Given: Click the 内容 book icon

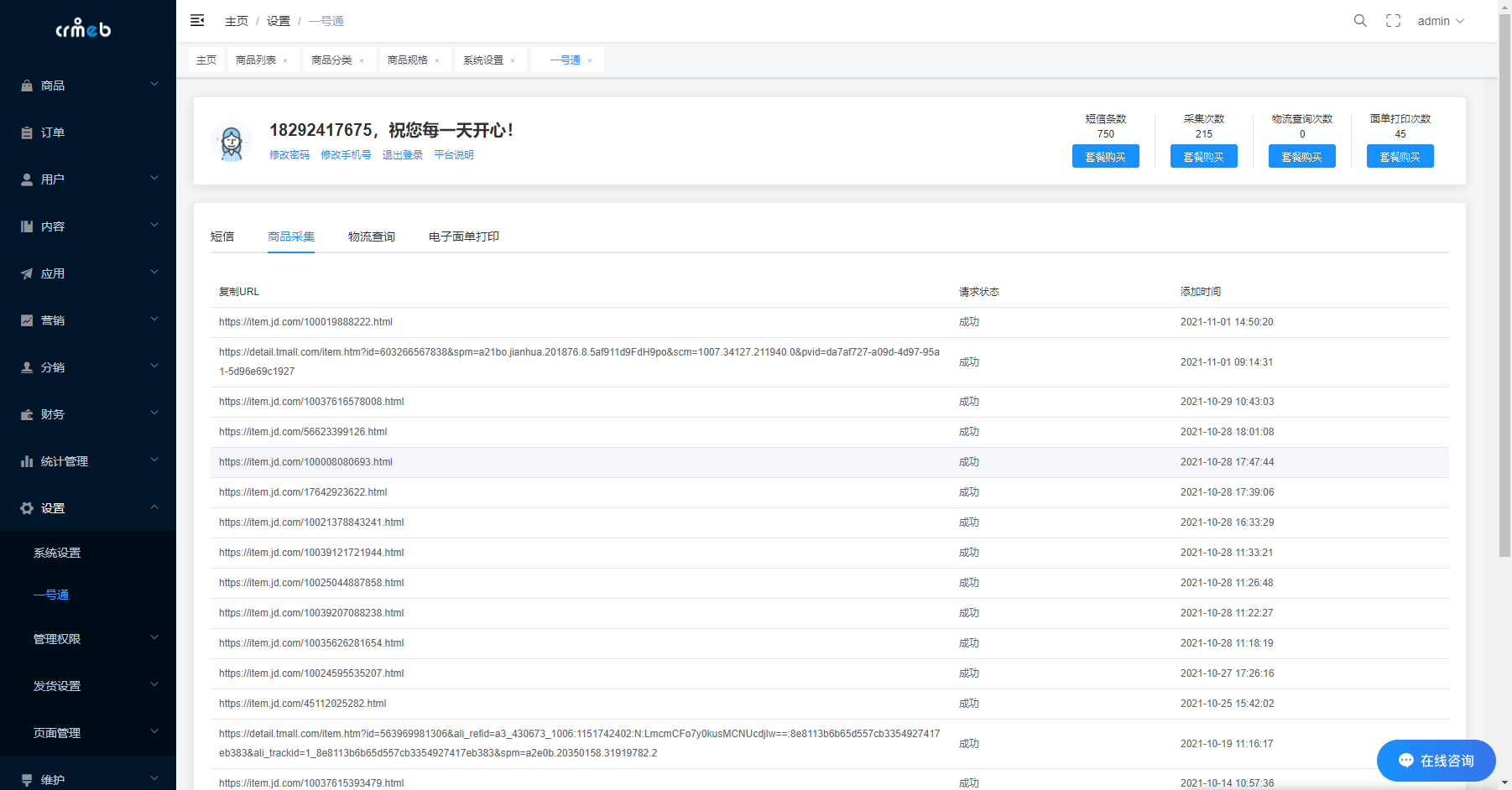Looking at the screenshot, I should [x=27, y=226].
